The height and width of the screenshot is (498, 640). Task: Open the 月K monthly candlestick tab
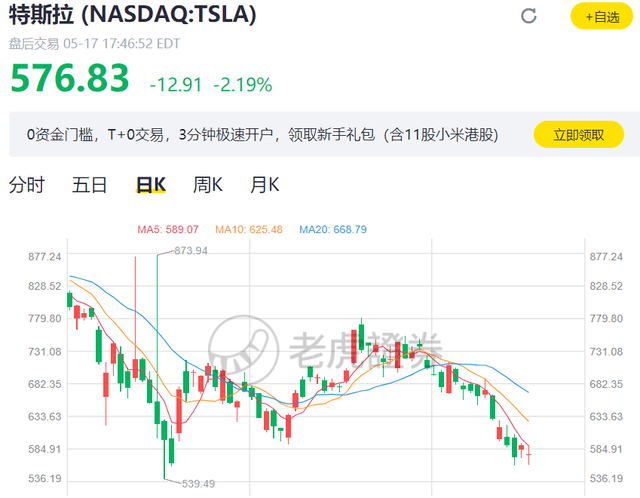click(265, 185)
